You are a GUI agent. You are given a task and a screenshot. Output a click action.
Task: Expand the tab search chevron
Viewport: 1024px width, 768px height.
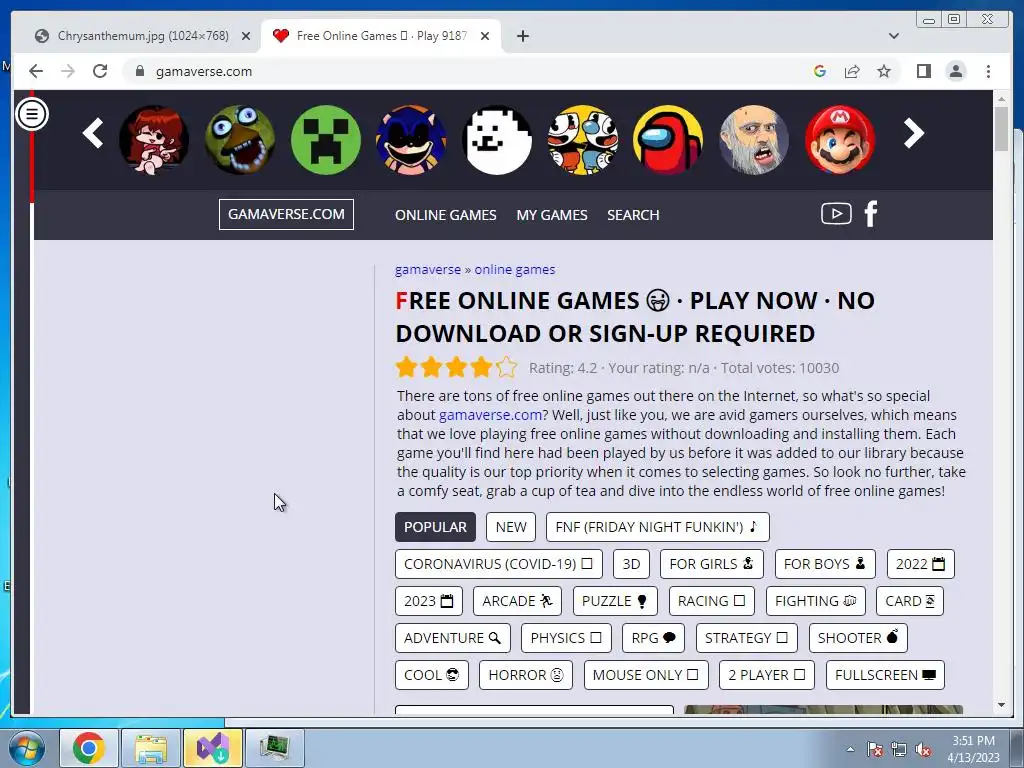coord(894,36)
